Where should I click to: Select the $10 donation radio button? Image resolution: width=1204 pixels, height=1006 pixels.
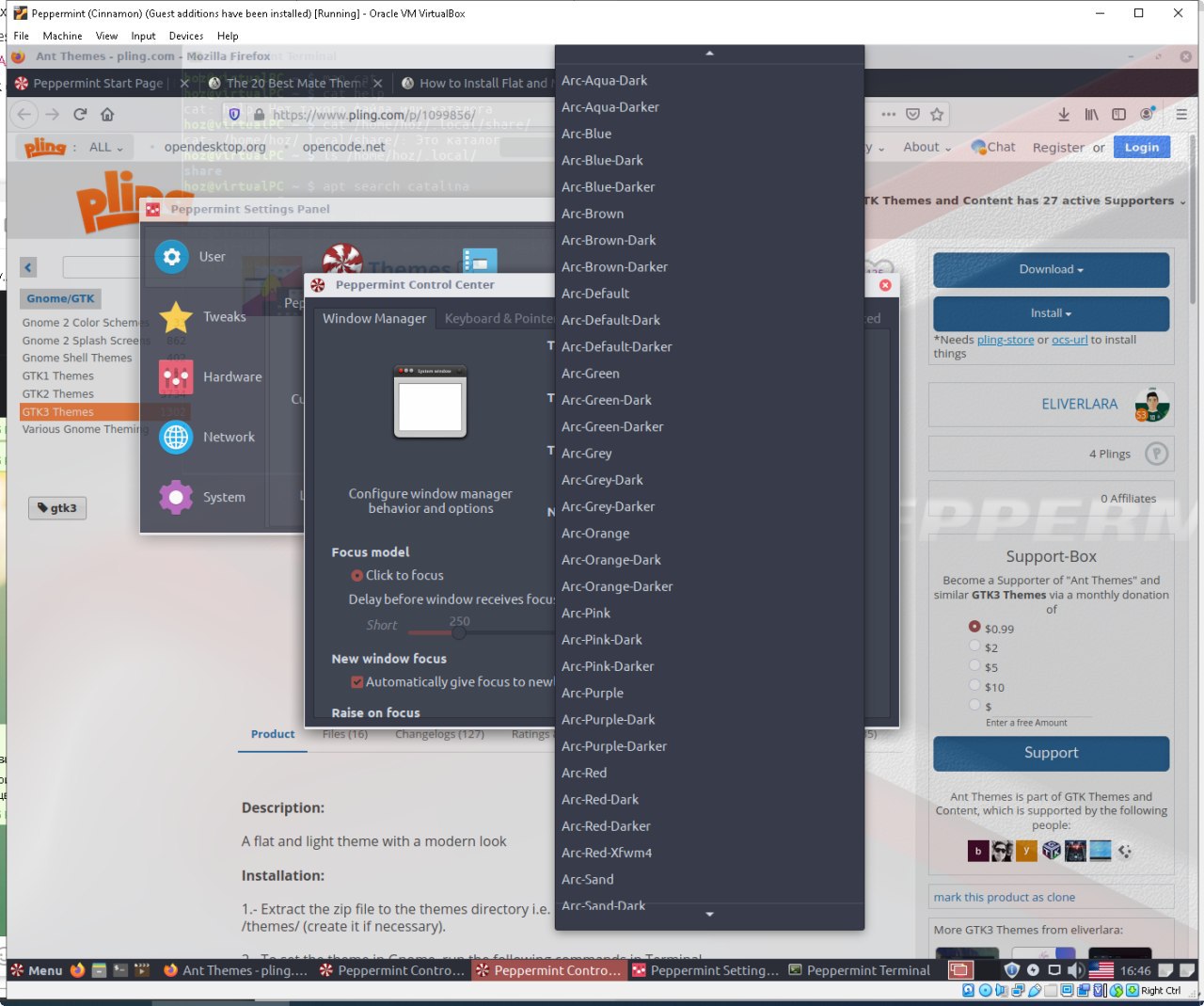click(x=974, y=685)
